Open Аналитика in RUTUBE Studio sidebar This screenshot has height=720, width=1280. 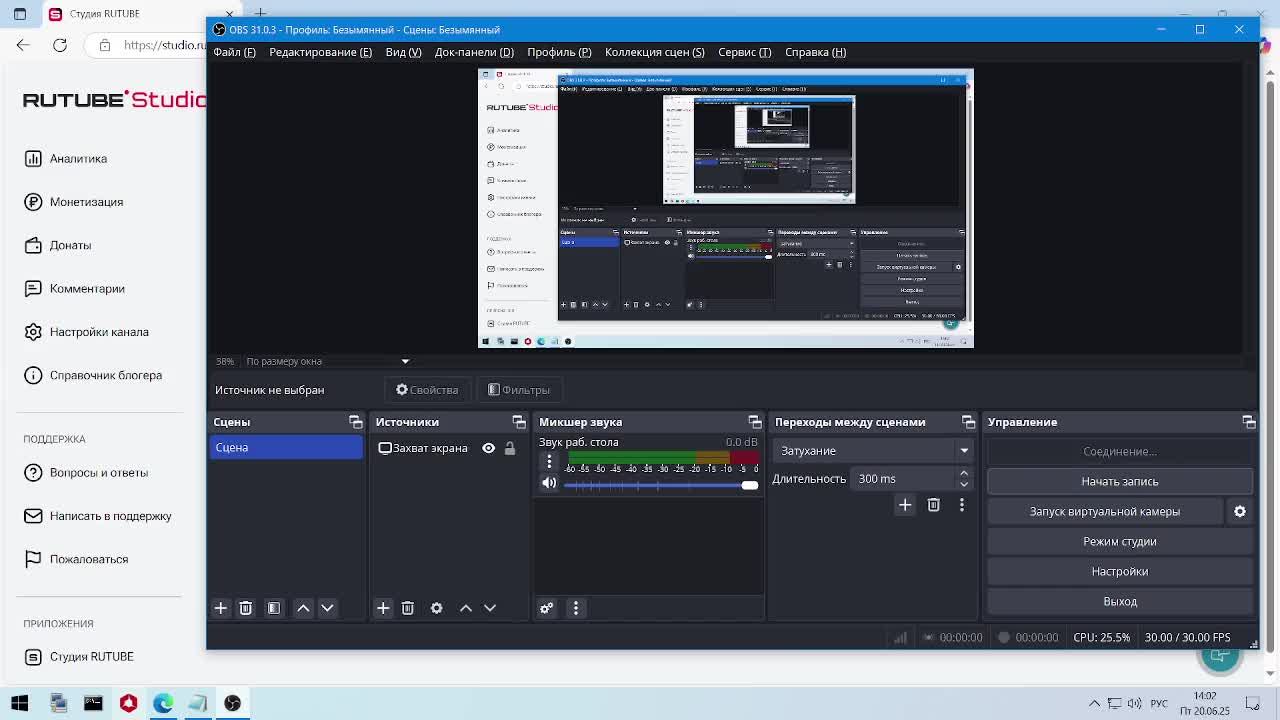coord(66,159)
